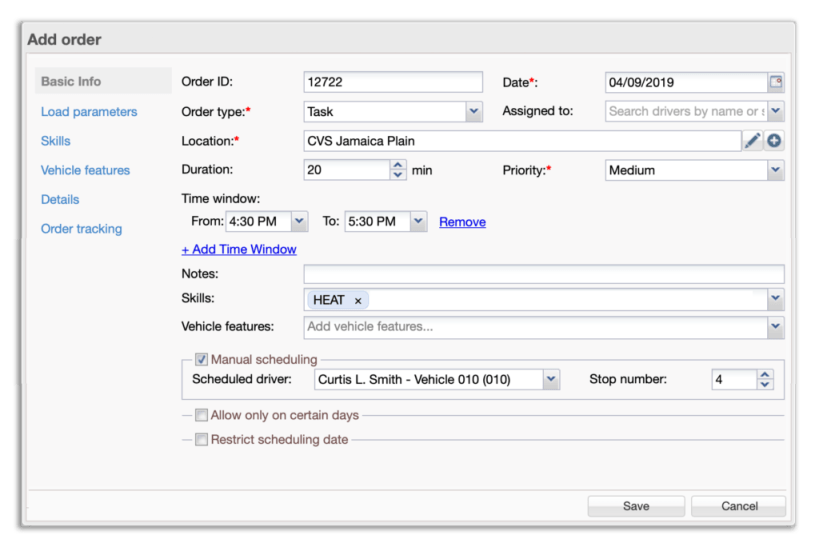
Task: Open the Order type dropdown
Action: 473,112
